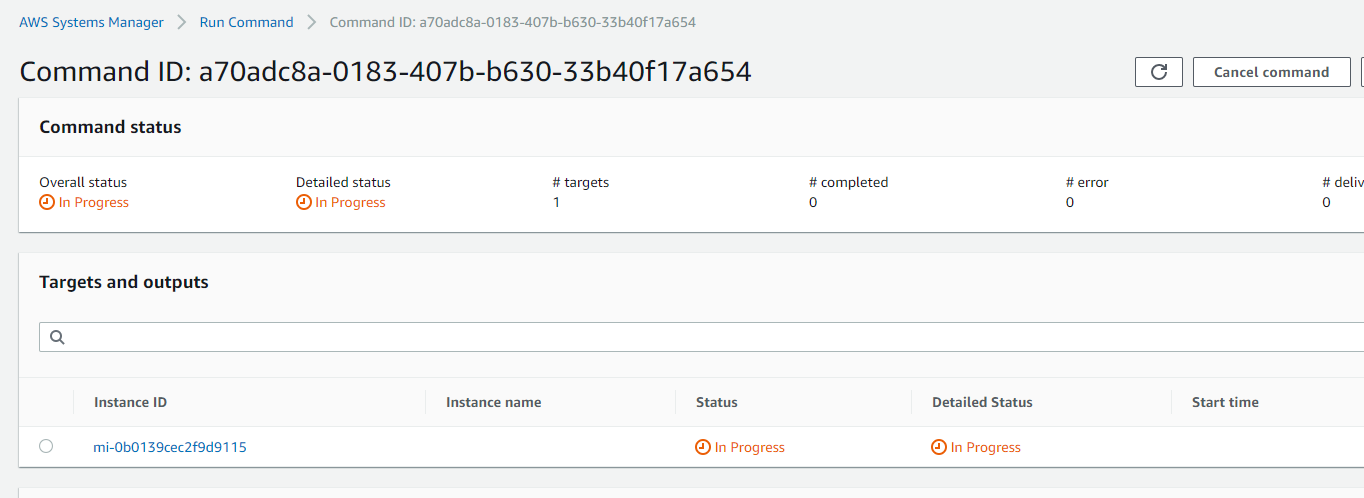The height and width of the screenshot is (498, 1364).
Task: Click the instance row Status clock icon
Action: [x=703, y=447]
